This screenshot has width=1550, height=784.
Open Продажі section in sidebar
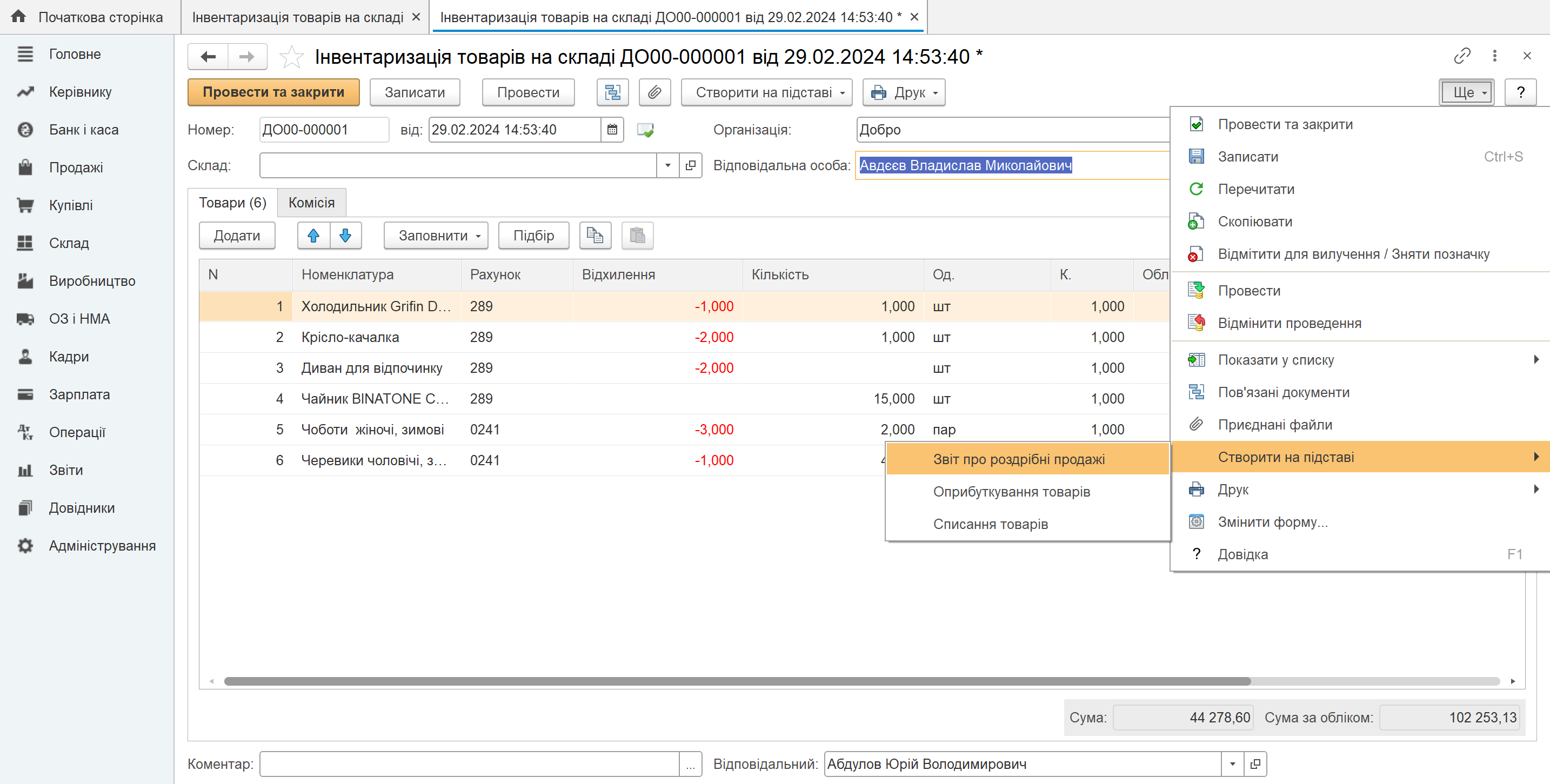coord(76,168)
